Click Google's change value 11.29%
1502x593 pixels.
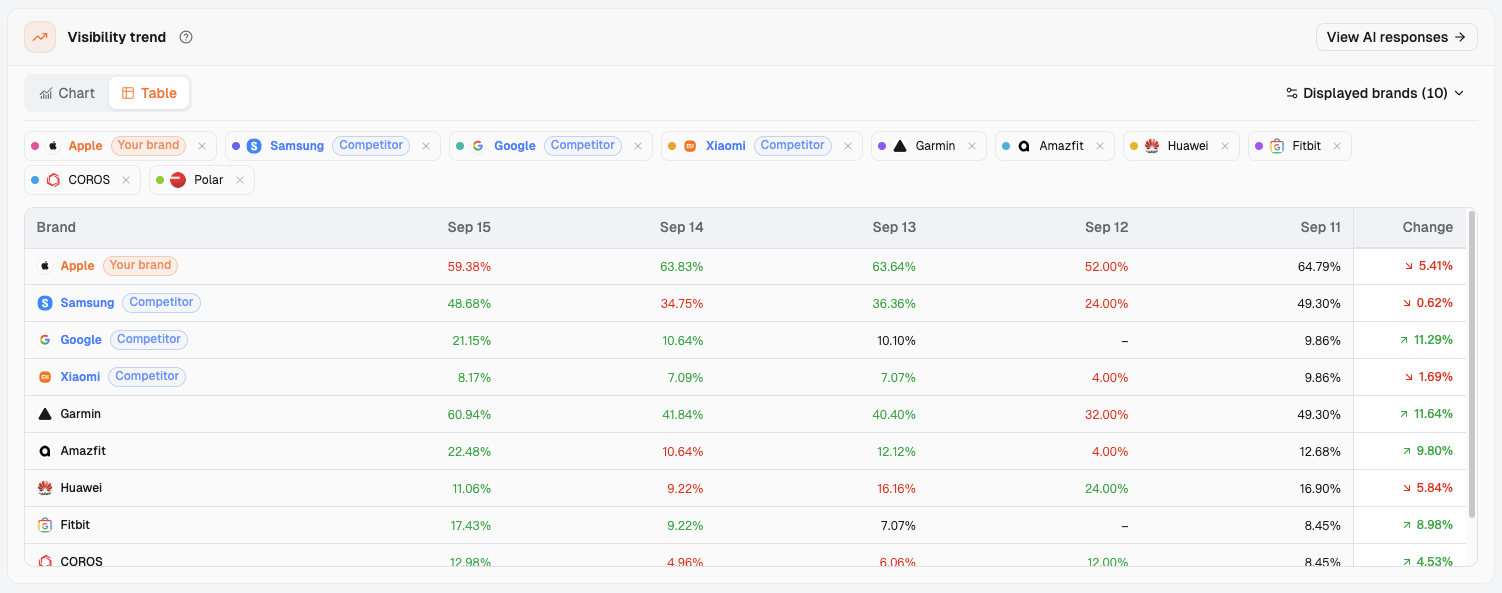click(x=1426, y=340)
